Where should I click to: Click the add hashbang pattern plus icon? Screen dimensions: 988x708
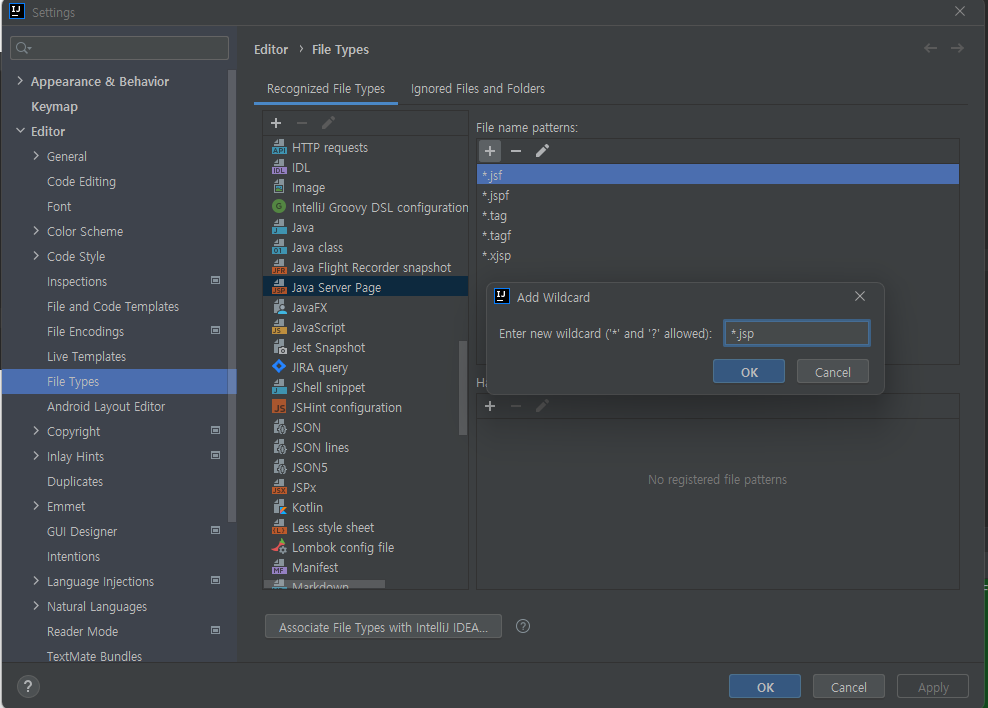(490, 406)
